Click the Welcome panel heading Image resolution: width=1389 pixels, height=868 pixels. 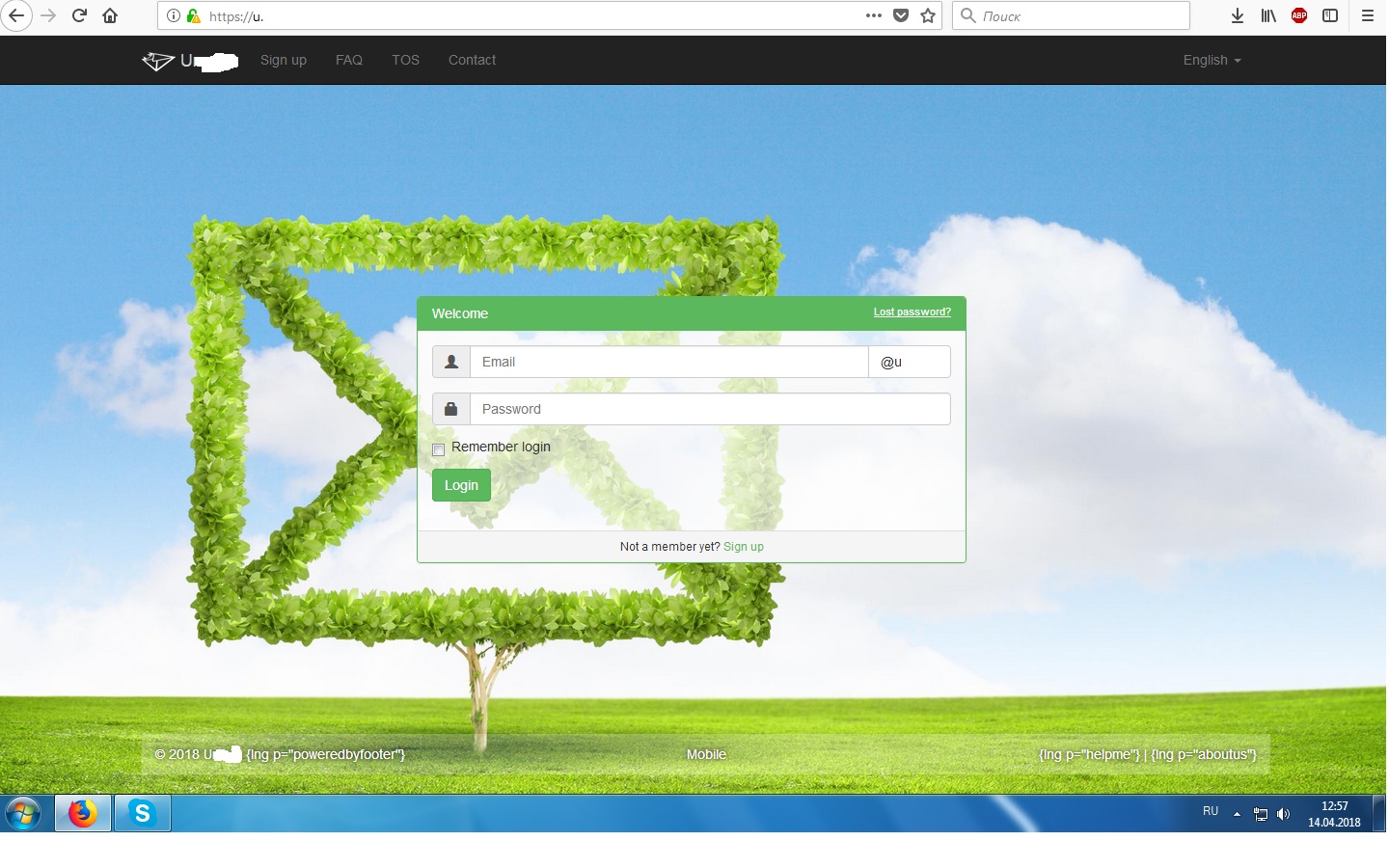[x=460, y=313]
